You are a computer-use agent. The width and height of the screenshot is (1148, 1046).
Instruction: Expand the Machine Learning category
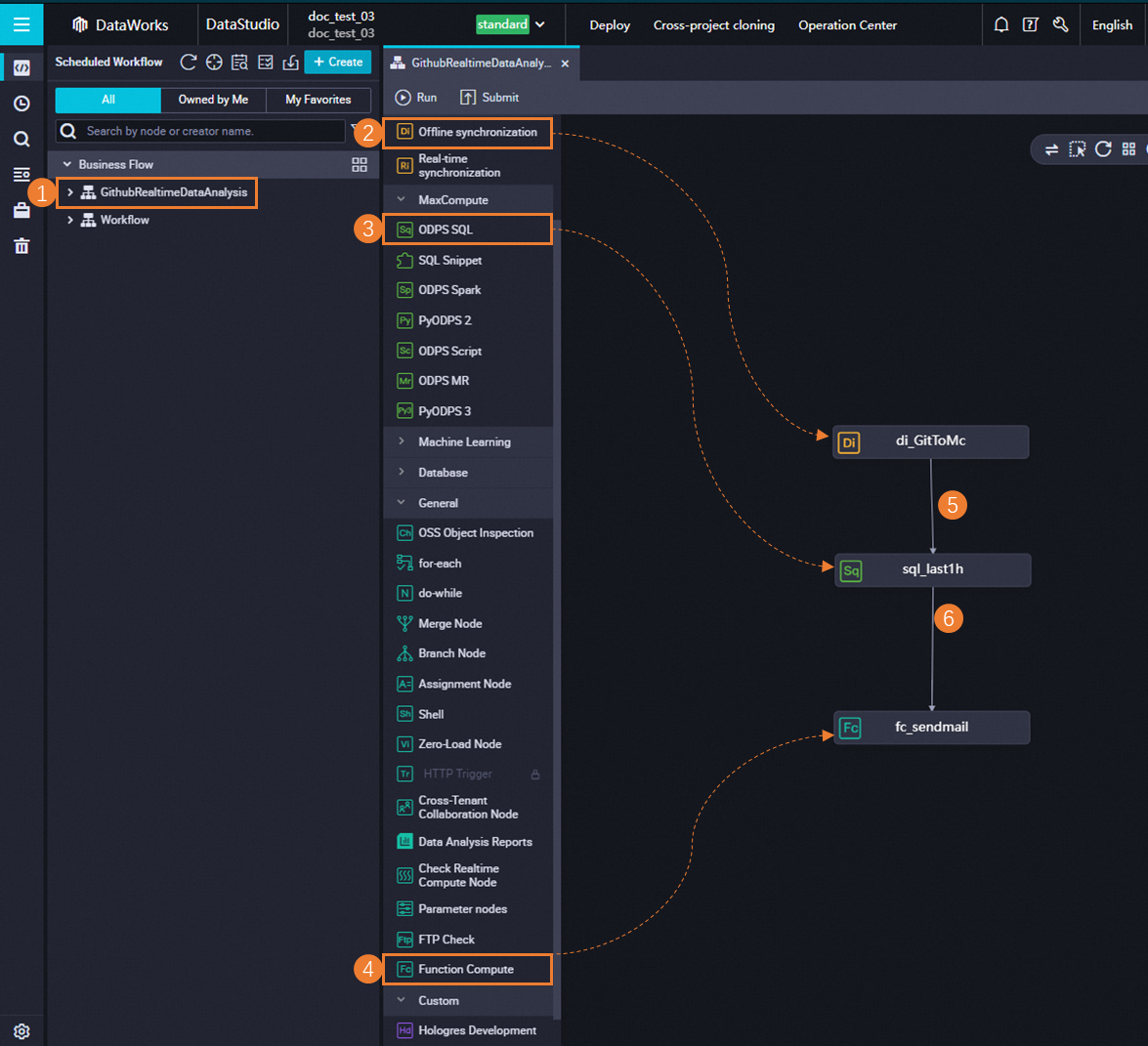point(402,441)
